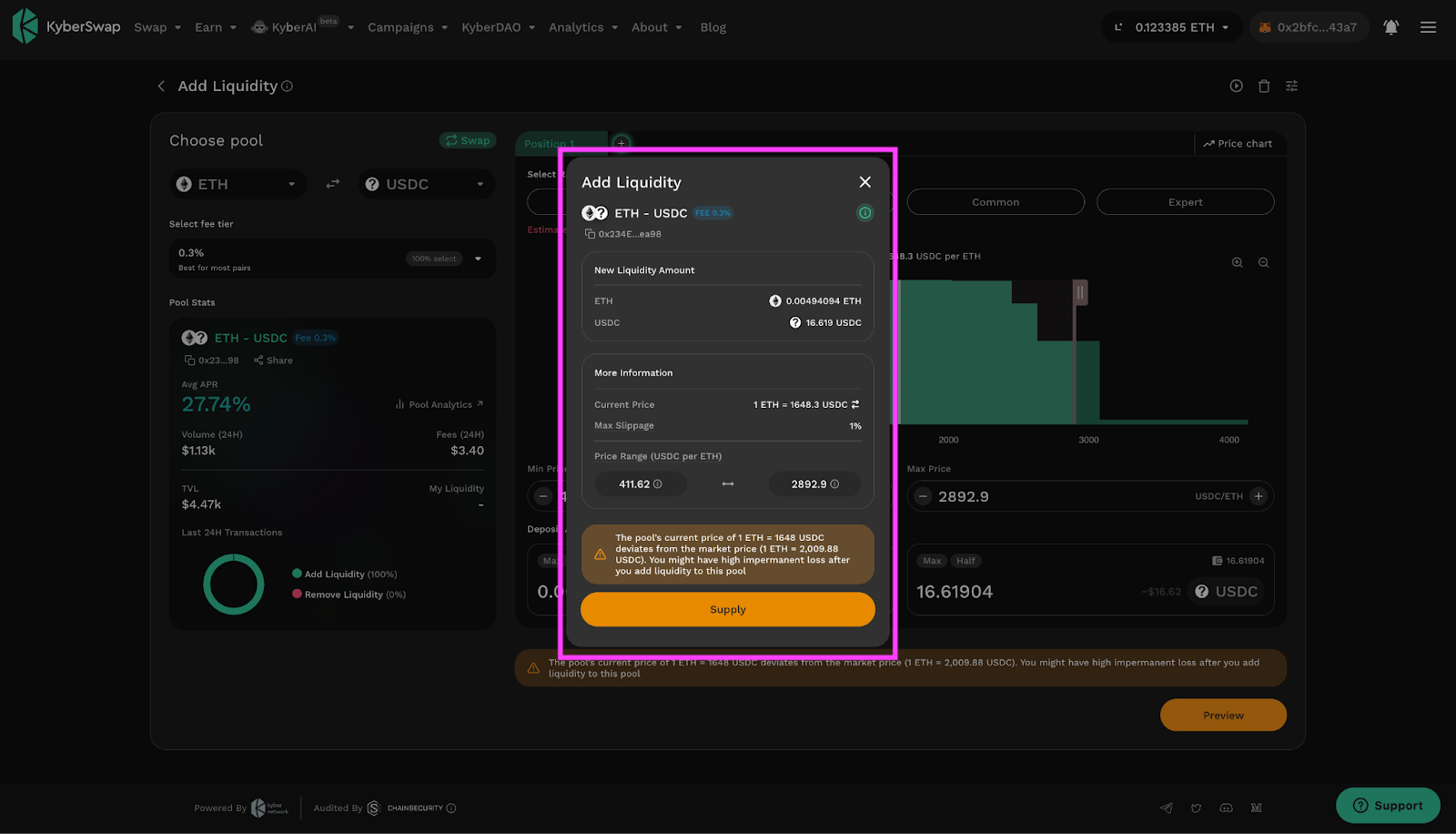Expand the Analytics menu
The image size is (1456, 834).
pos(583,27)
